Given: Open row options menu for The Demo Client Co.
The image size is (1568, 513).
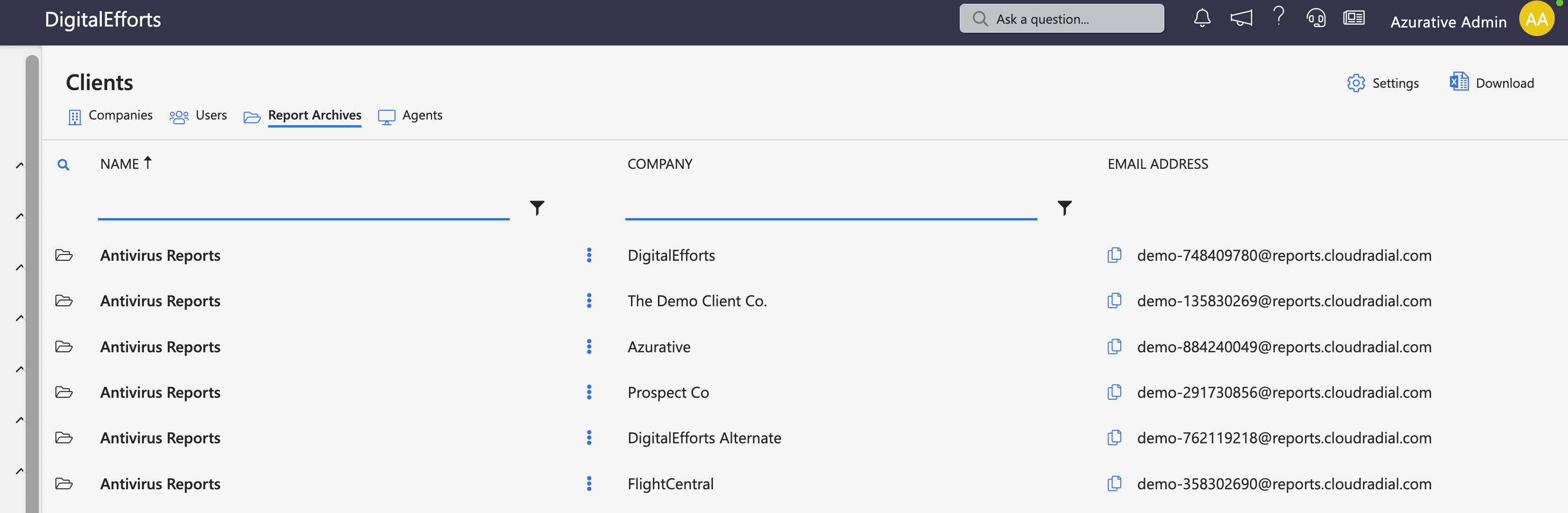Looking at the screenshot, I should [589, 301].
